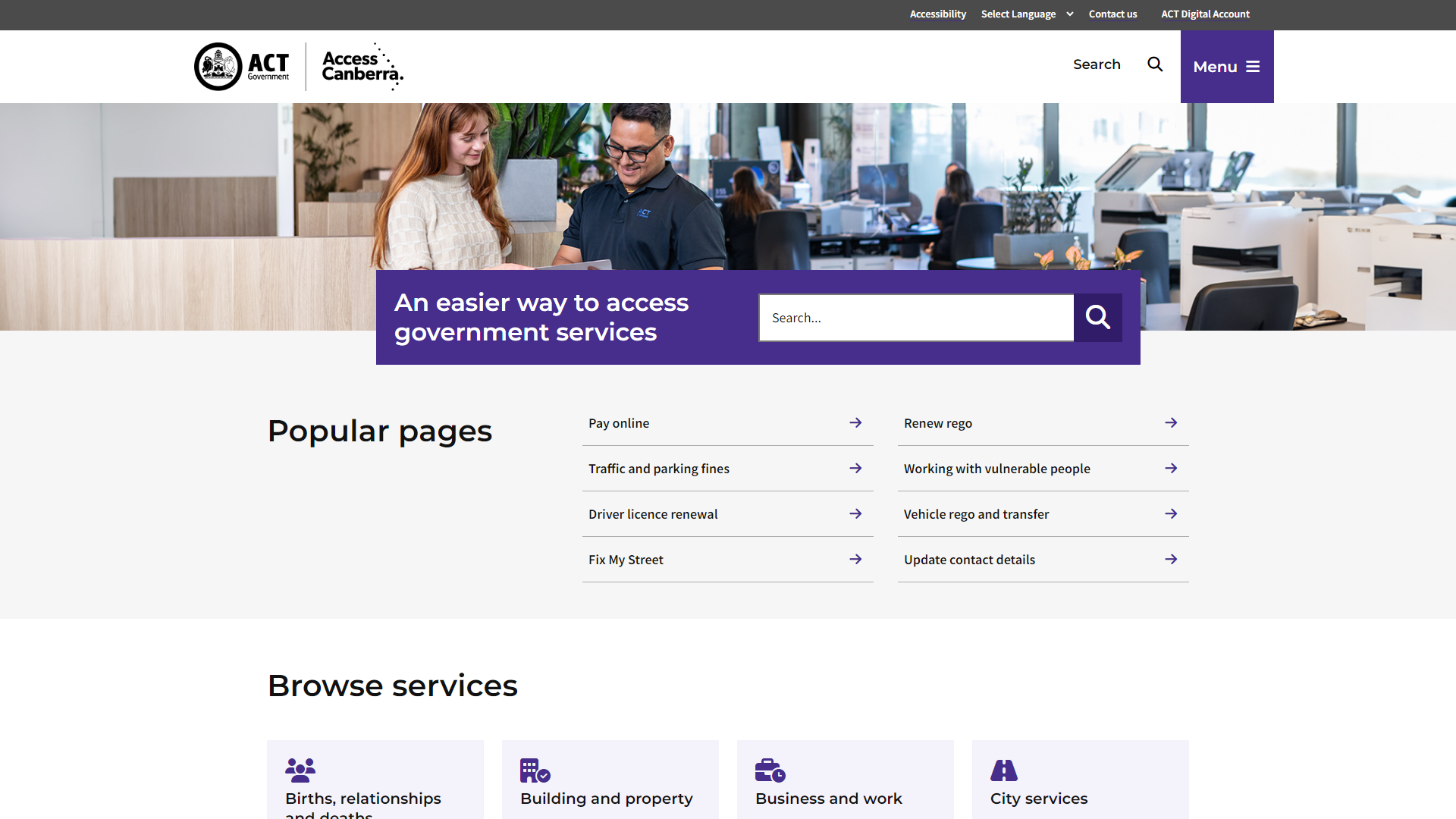Select the ACT Digital Account menu

pyautogui.click(x=1205, y=13)
